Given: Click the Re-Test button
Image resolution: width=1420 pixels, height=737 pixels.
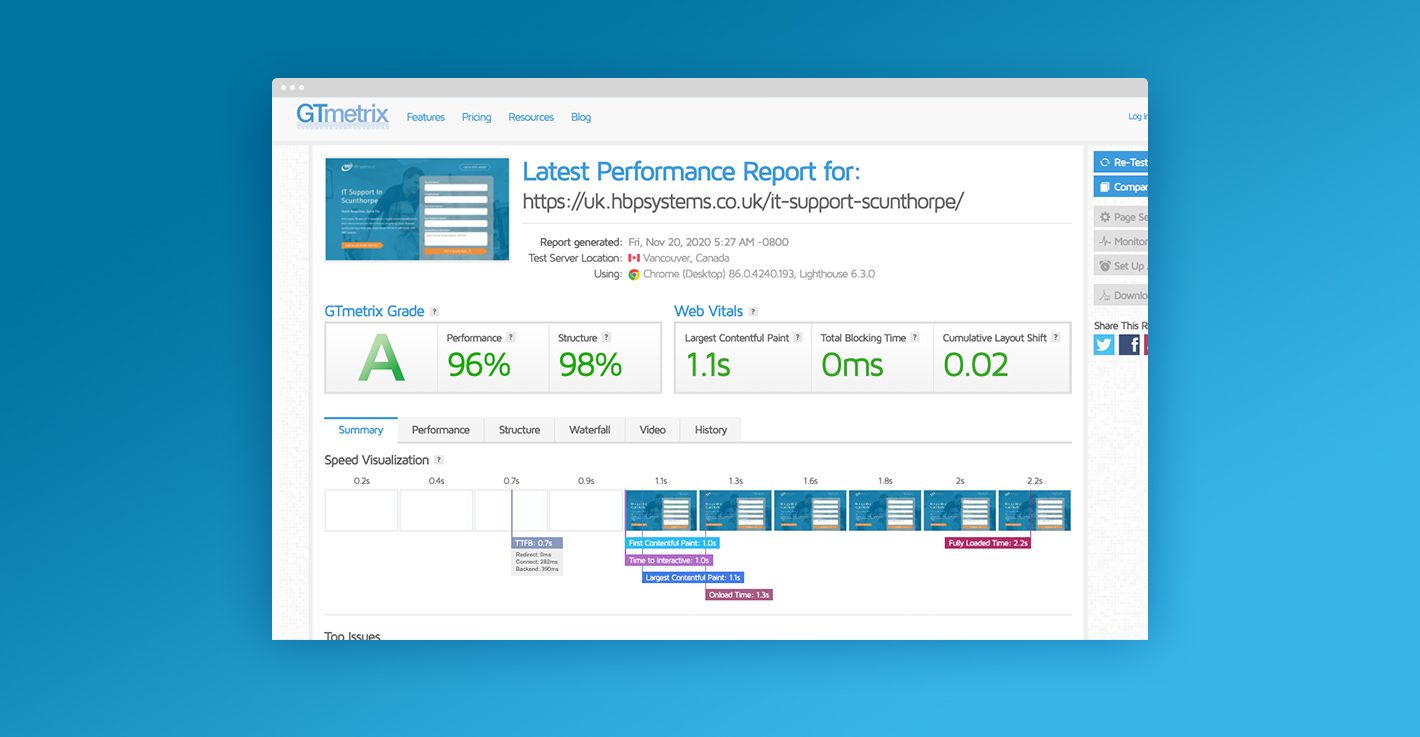Looking at the screenshot, I should [x=1121, y=162].
